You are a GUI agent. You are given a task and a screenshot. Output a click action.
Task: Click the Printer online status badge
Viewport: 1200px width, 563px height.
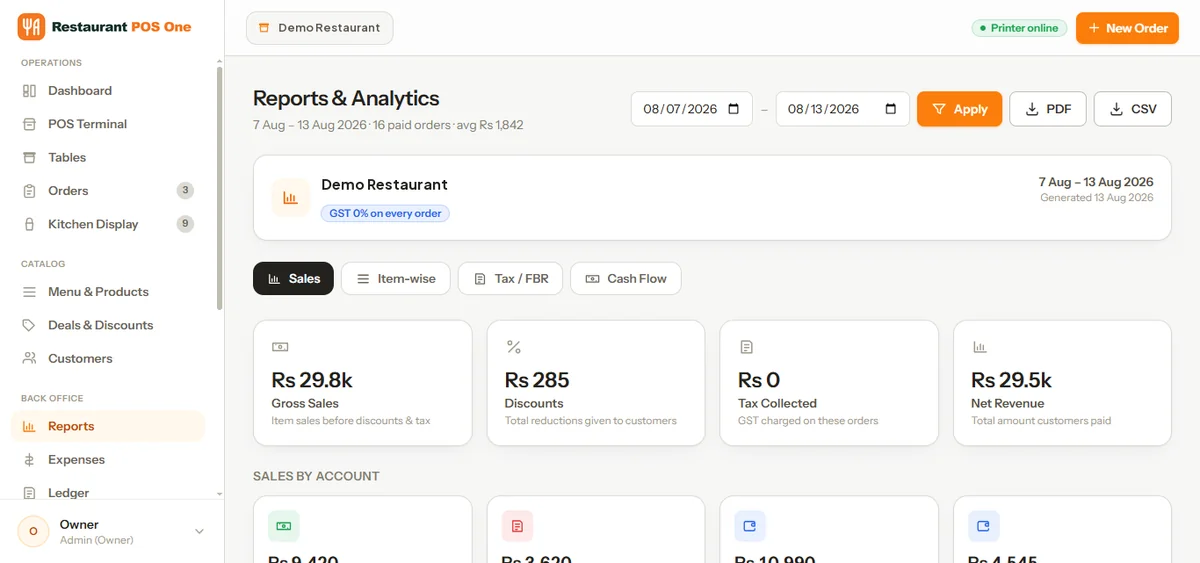click(x=1018, y=28)
